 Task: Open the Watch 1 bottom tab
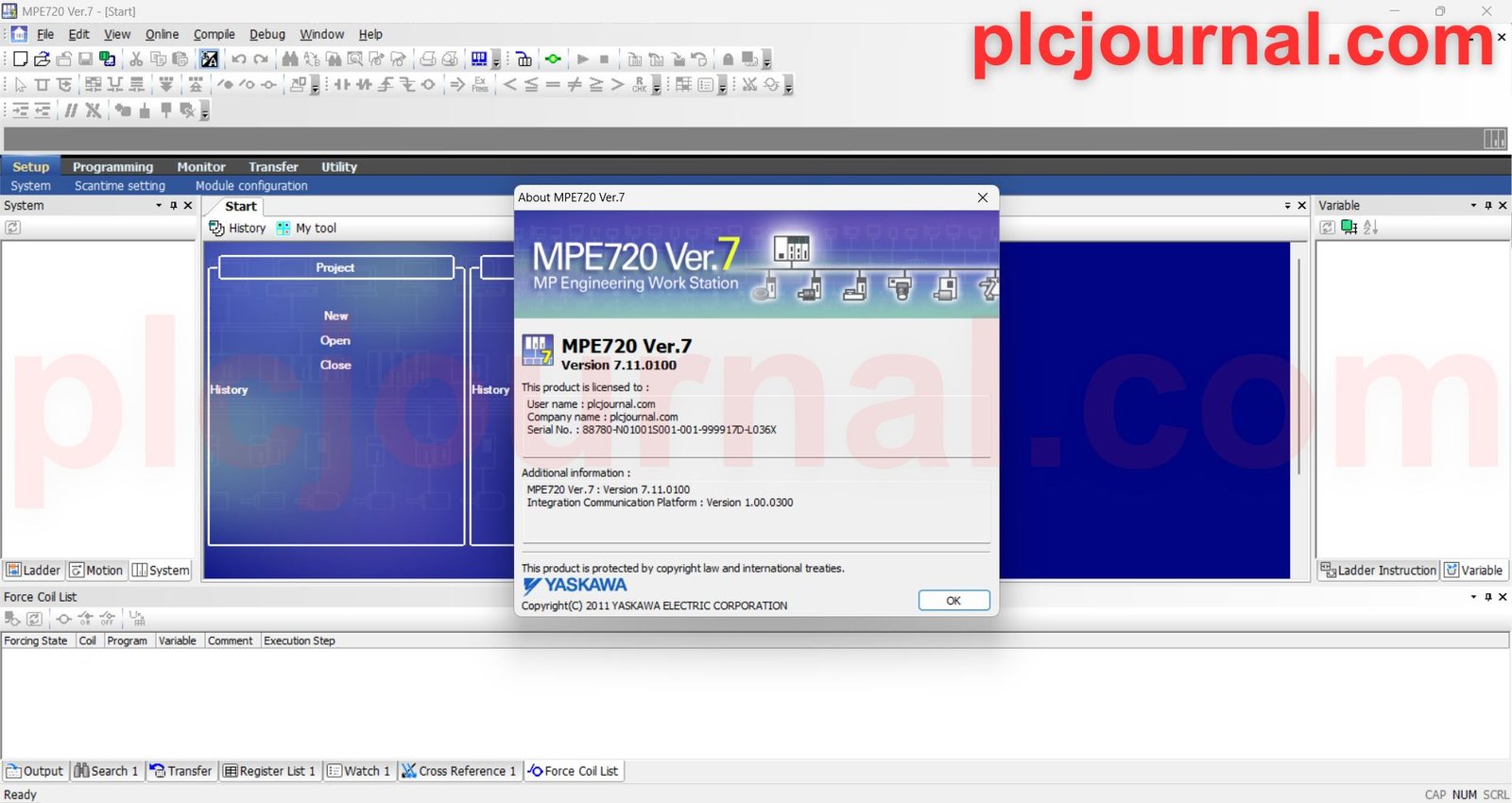click(x=358, y=771)
